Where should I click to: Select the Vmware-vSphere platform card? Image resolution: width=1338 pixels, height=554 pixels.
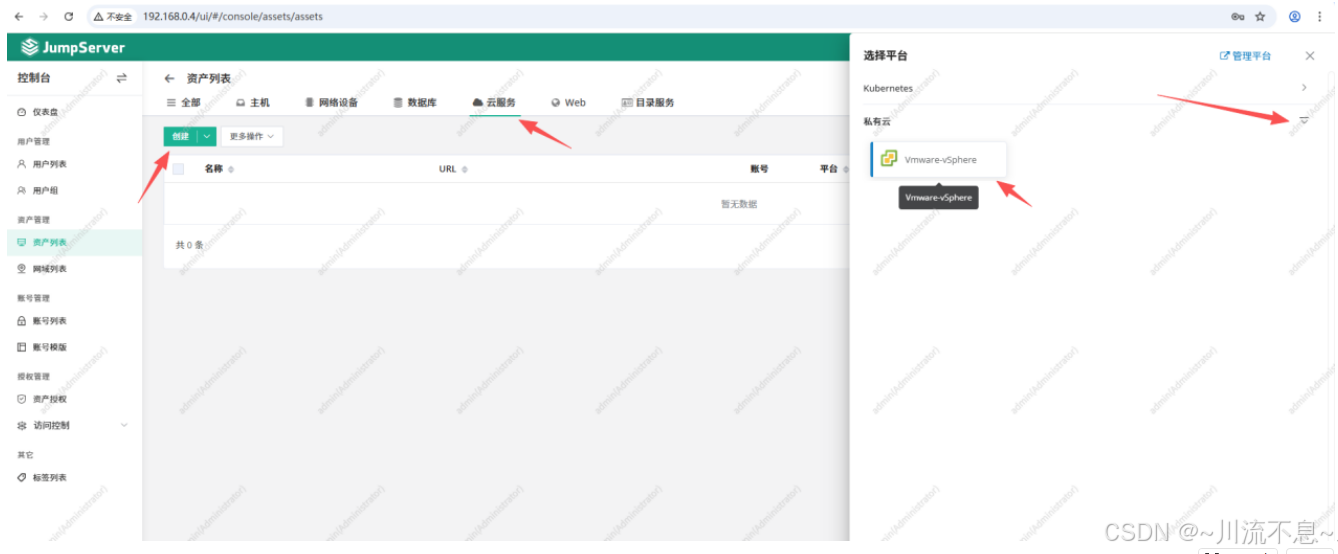[938, 160]
